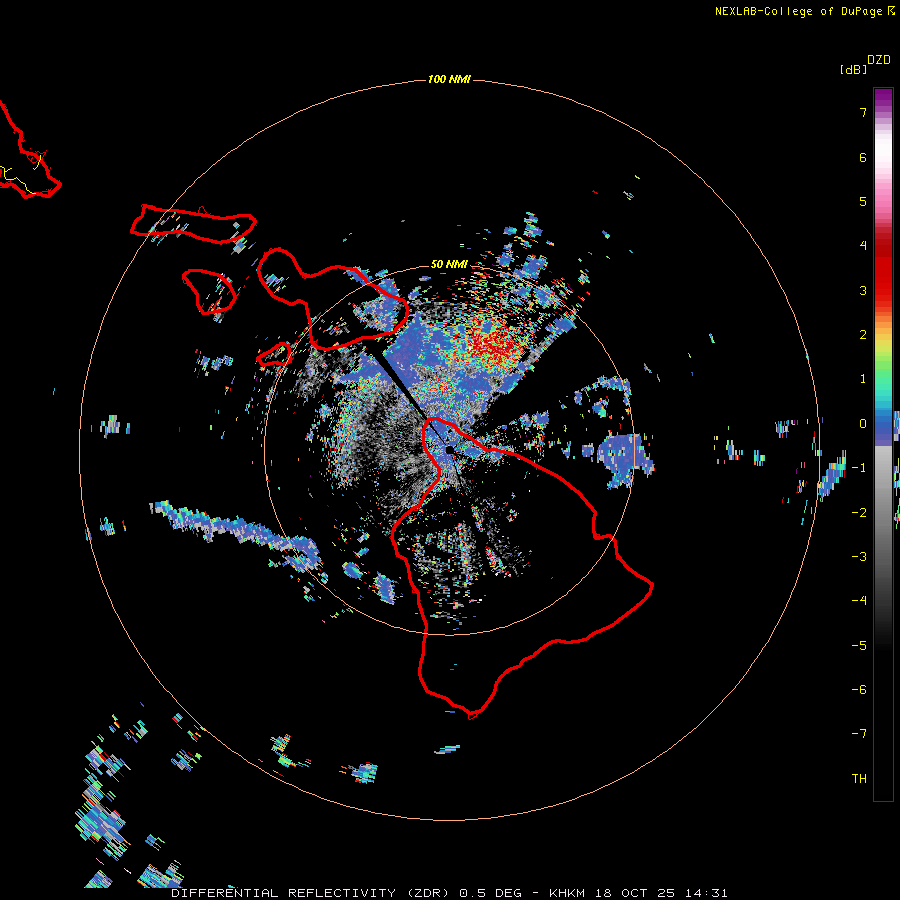Viewport: 900px width, 900px height.
Task: Click the 3 value on the colorbar
Action: [863, 290]
